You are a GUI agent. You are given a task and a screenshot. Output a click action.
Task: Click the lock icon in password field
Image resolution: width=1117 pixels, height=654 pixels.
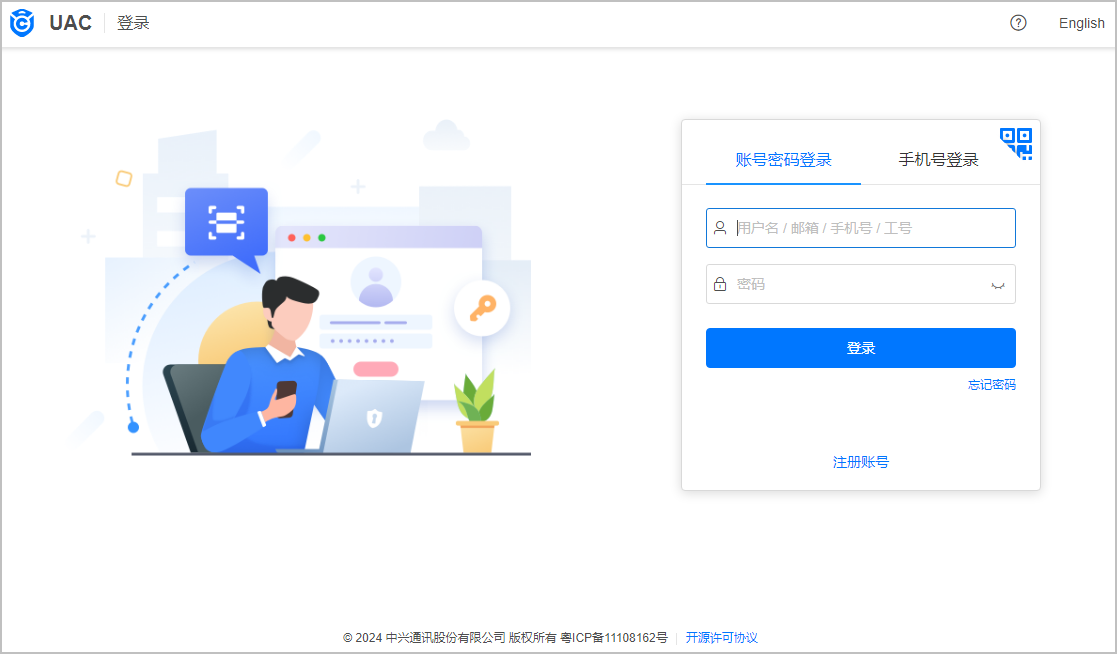point(720,284)
